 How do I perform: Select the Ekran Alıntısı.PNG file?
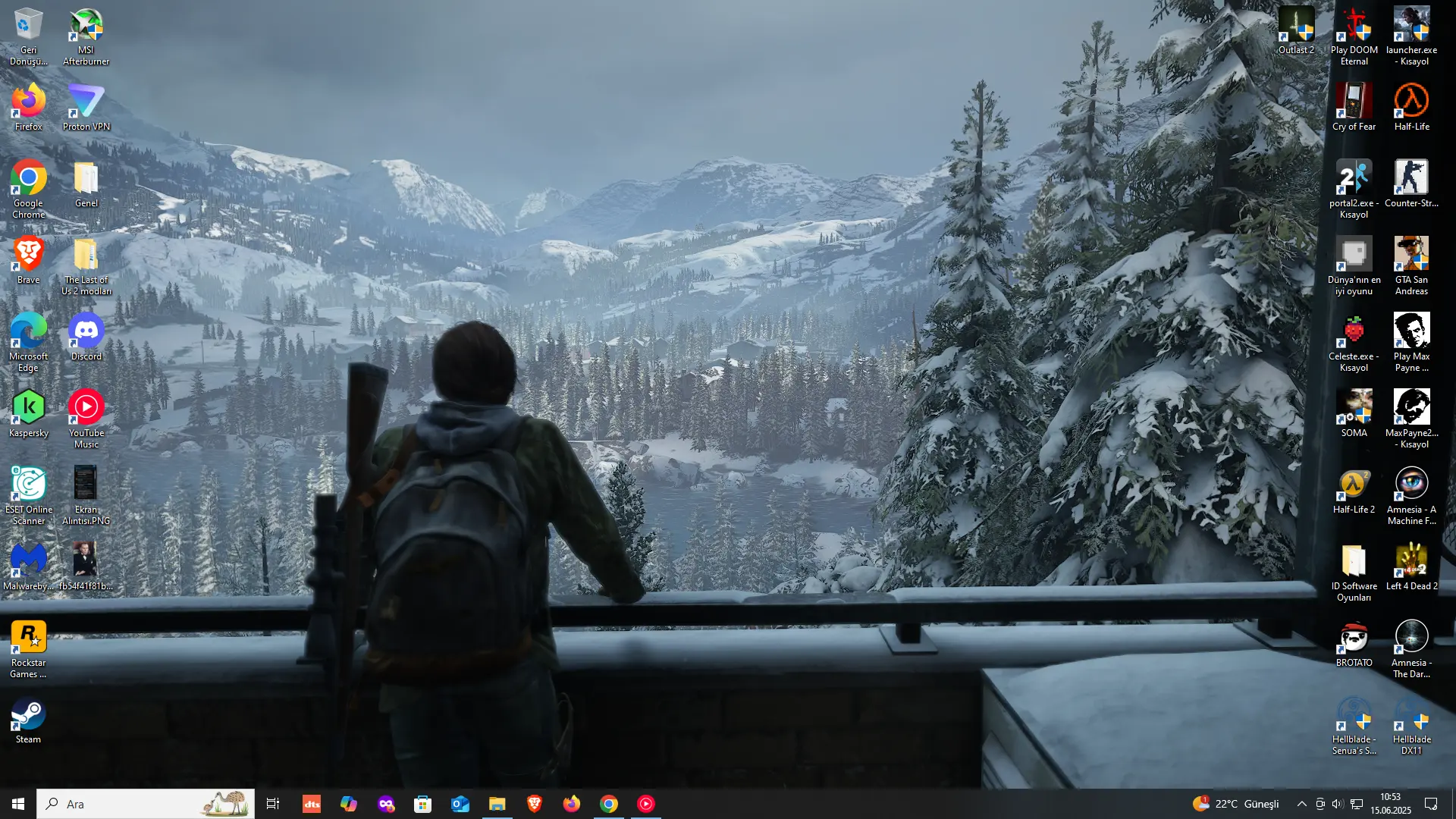tap(86, 495)
